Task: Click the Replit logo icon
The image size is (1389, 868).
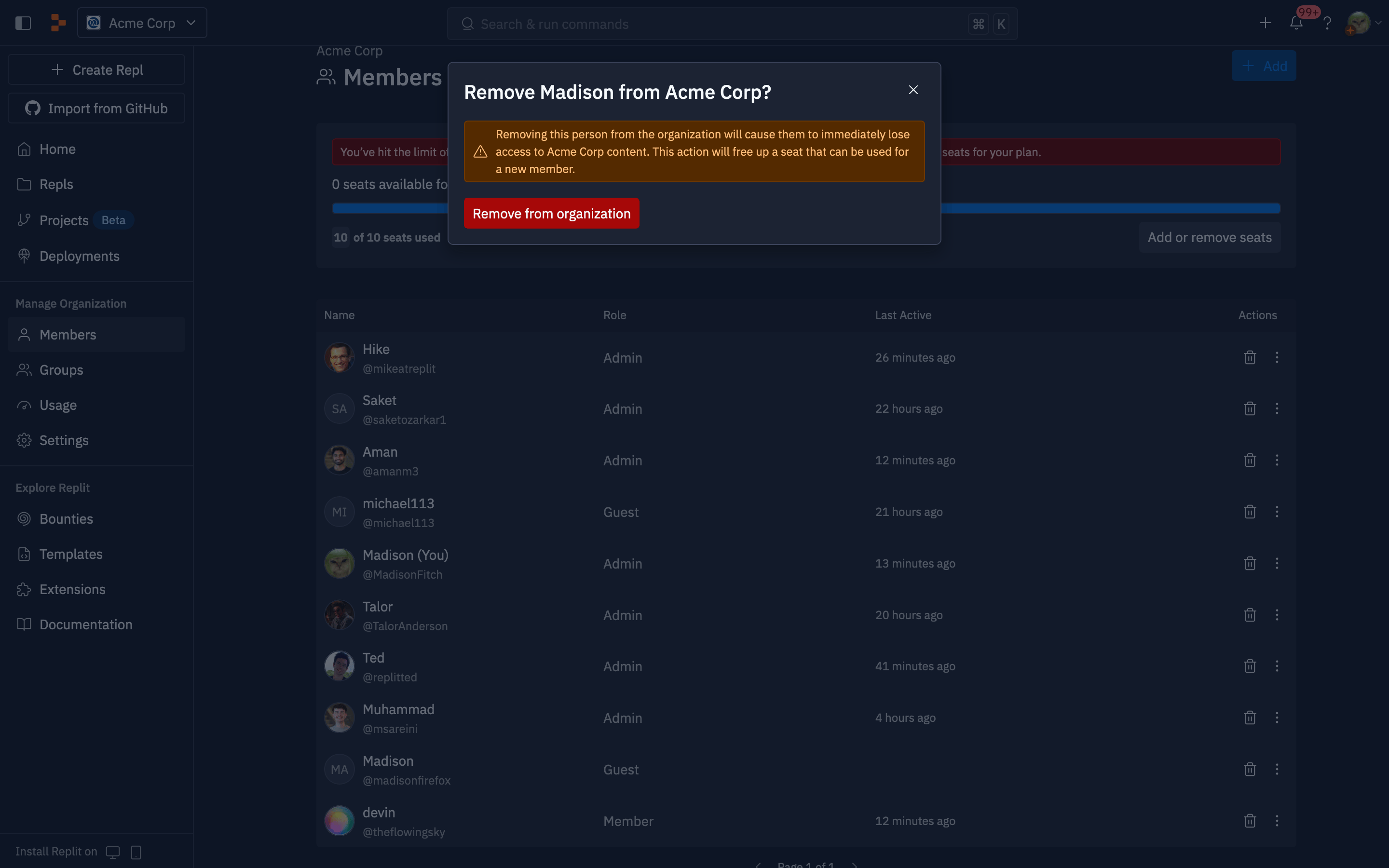Action: 58,23
